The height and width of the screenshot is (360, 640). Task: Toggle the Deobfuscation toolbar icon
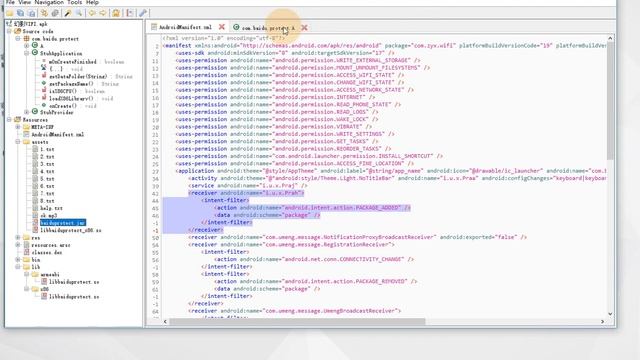click(116, 13)
